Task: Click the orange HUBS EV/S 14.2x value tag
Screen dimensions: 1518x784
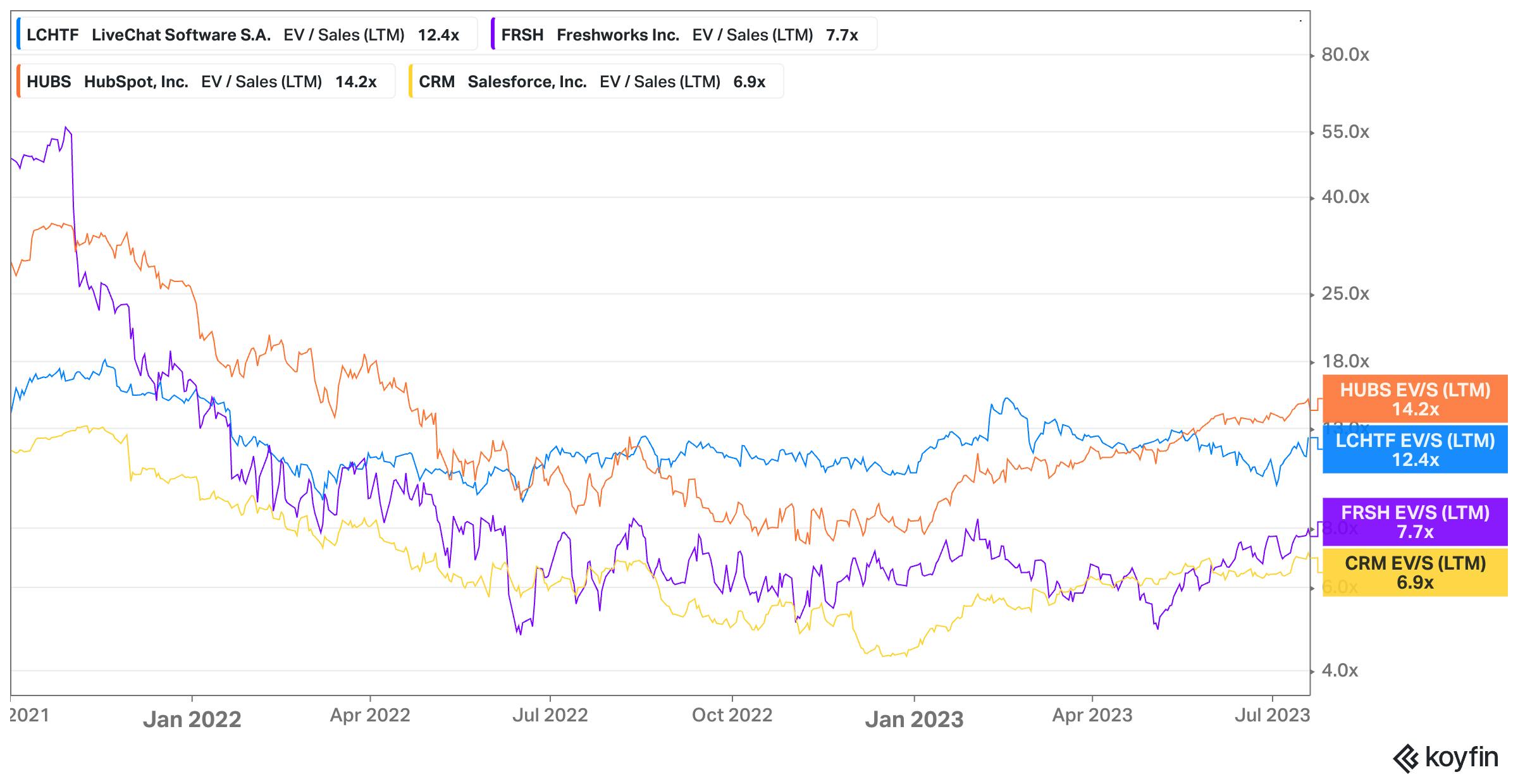Action: click(1415, 399)
